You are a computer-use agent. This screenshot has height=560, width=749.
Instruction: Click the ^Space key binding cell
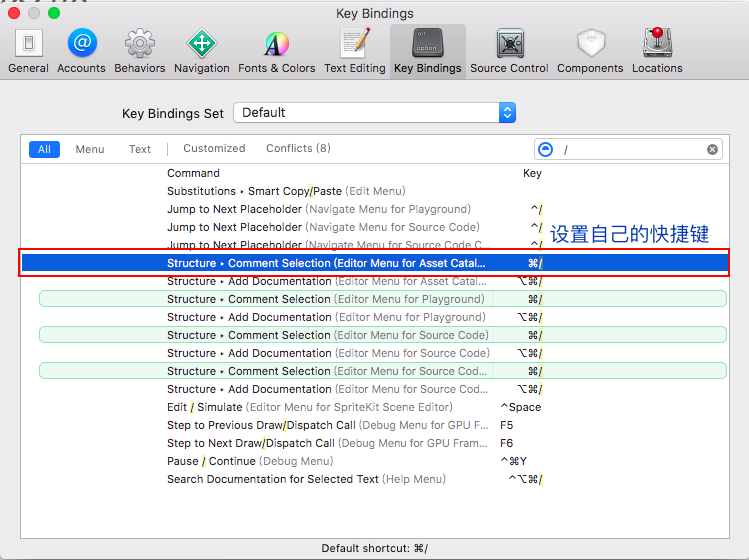click(x=521, y=407)
